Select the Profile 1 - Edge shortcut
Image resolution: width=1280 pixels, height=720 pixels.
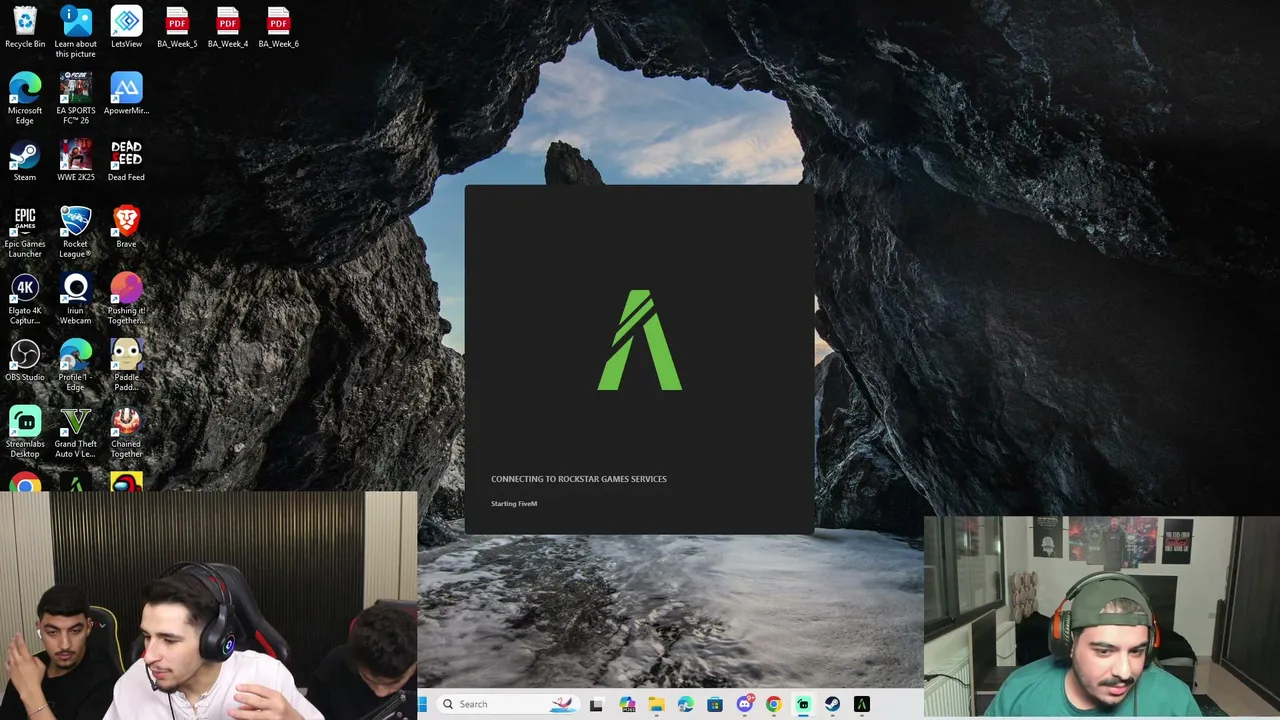click(x=75, y=366)
